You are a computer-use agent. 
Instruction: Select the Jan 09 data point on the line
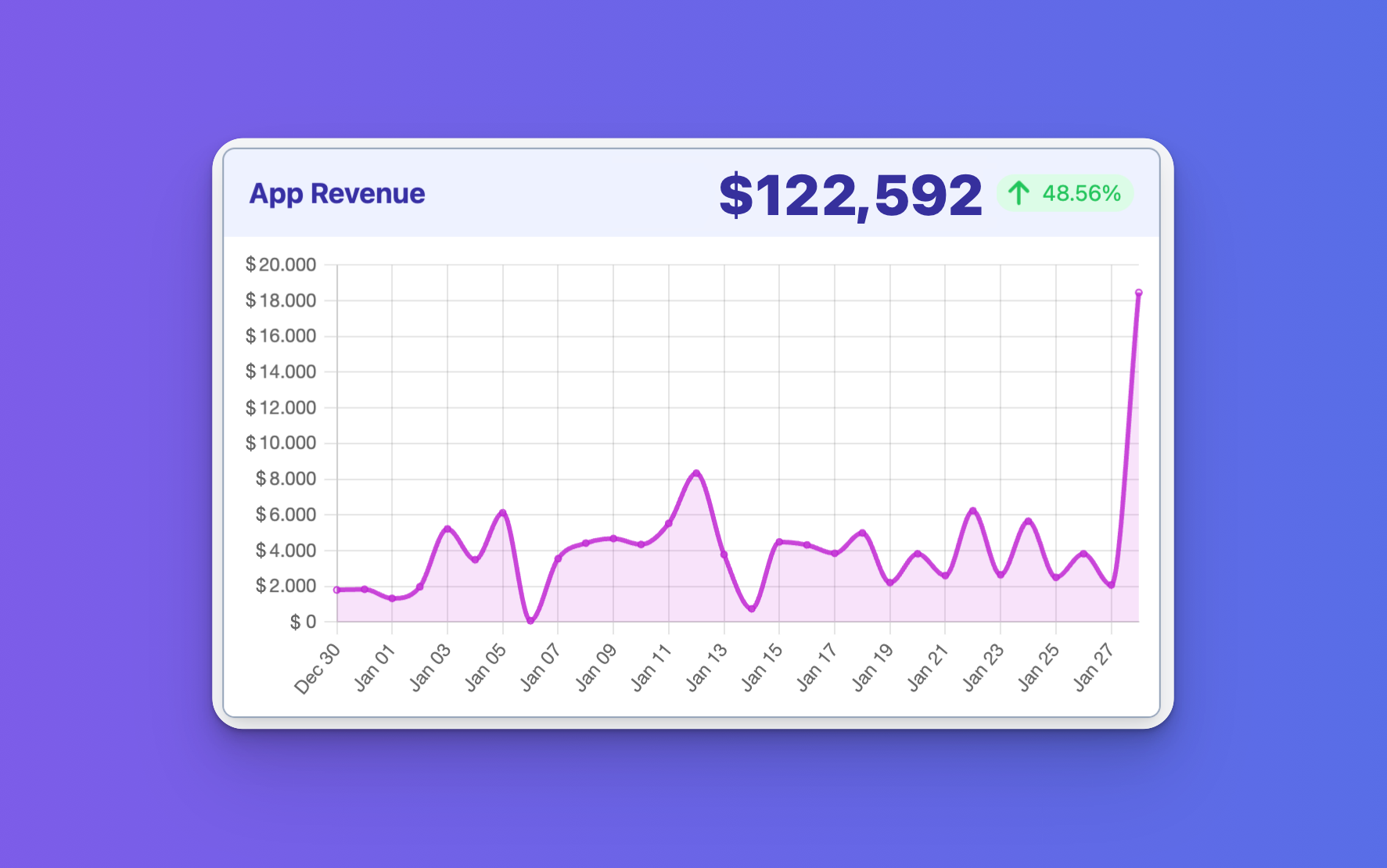click(613, 538)
